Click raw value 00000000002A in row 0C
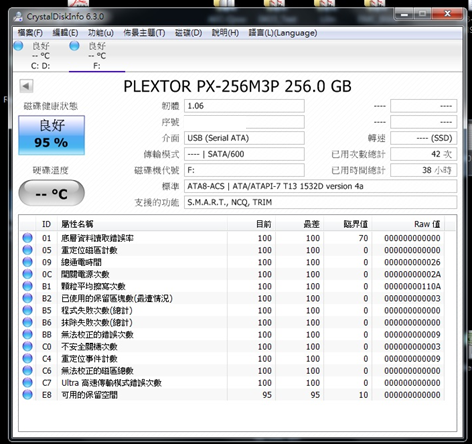The width and height of the screenshot is (472, 444). click(x=412, y=274)
